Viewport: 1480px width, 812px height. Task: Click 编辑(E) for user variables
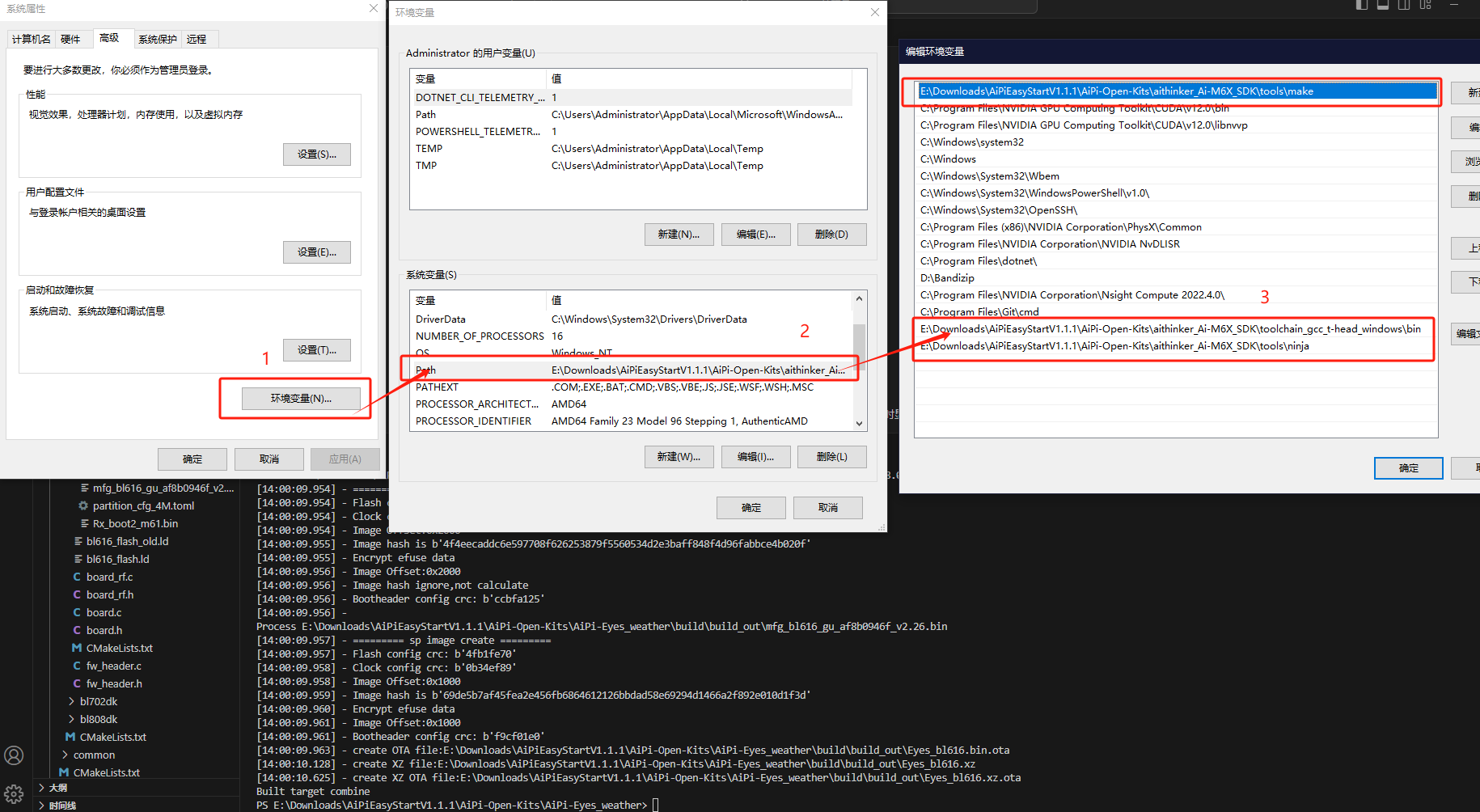pyautogui.click(x=756, y=235)
